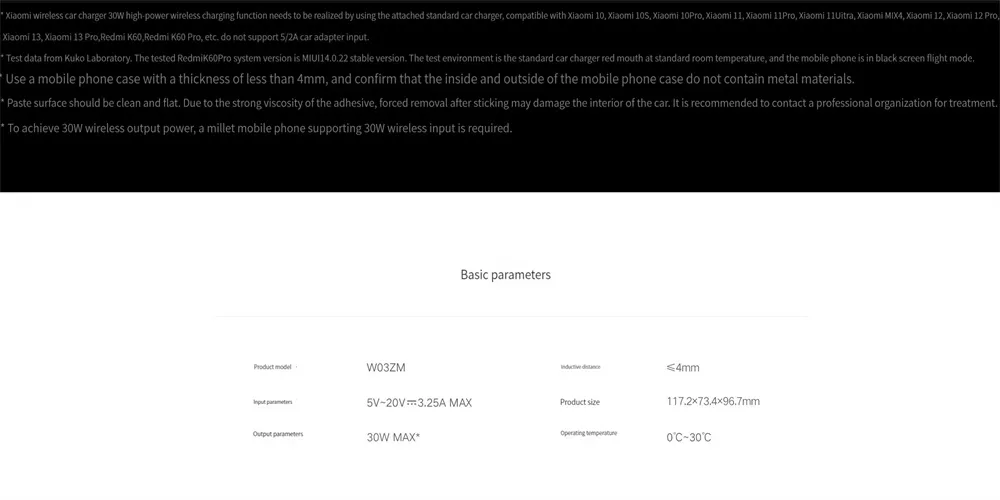Click the divider line under Basic parameters

click(x=511, y=316)
